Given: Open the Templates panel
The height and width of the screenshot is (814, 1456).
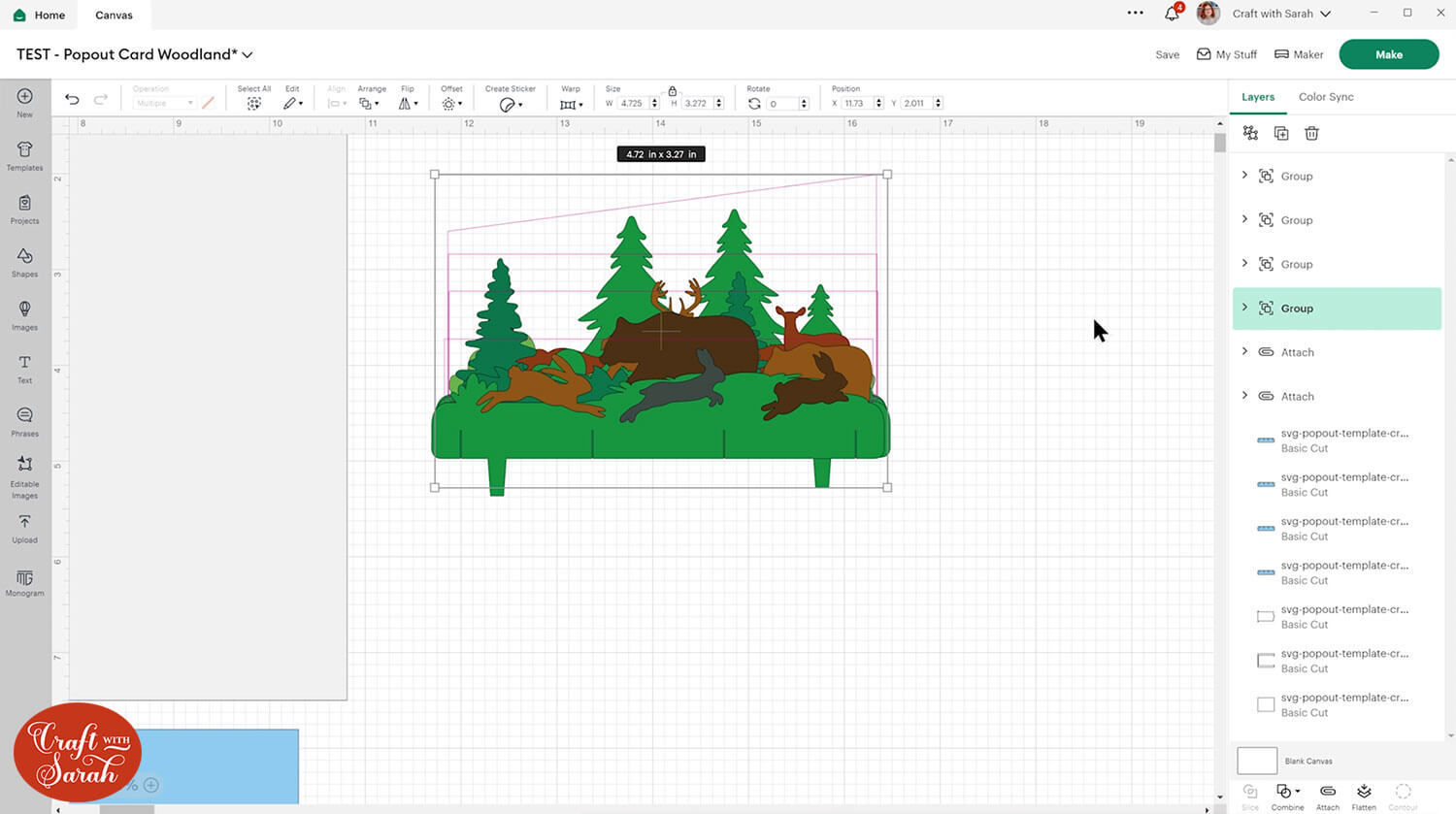Looking at the screenshot, I should 24,155.
